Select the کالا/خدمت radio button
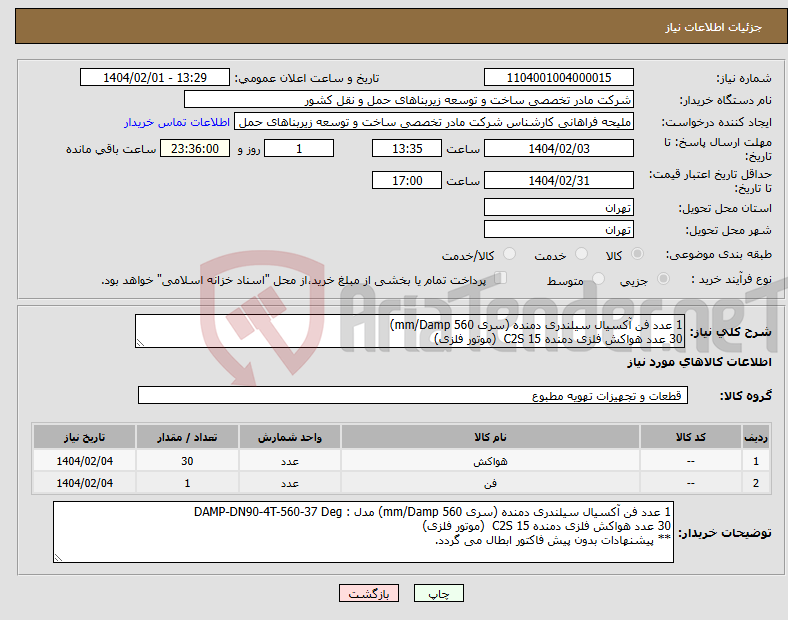 click(510, 254)
